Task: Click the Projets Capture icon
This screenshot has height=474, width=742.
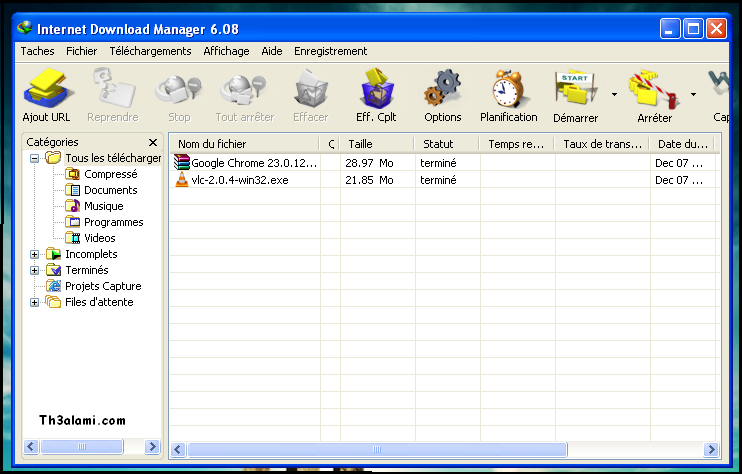Action: 53,286
